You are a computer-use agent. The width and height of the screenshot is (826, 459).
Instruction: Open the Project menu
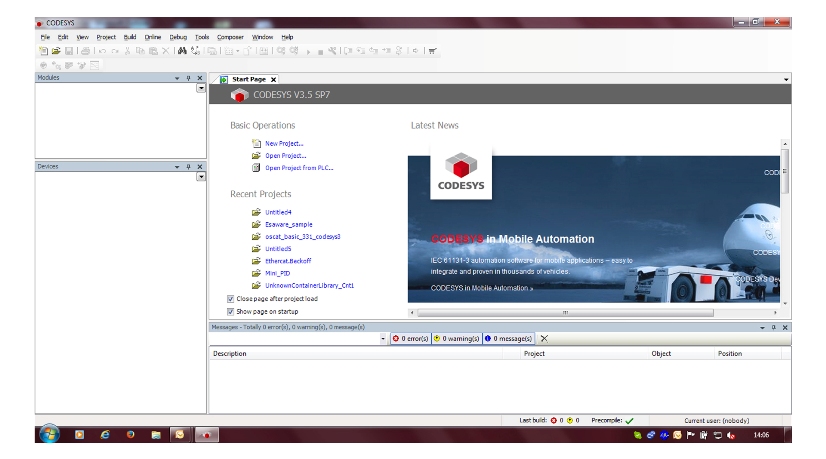point(106,37)
